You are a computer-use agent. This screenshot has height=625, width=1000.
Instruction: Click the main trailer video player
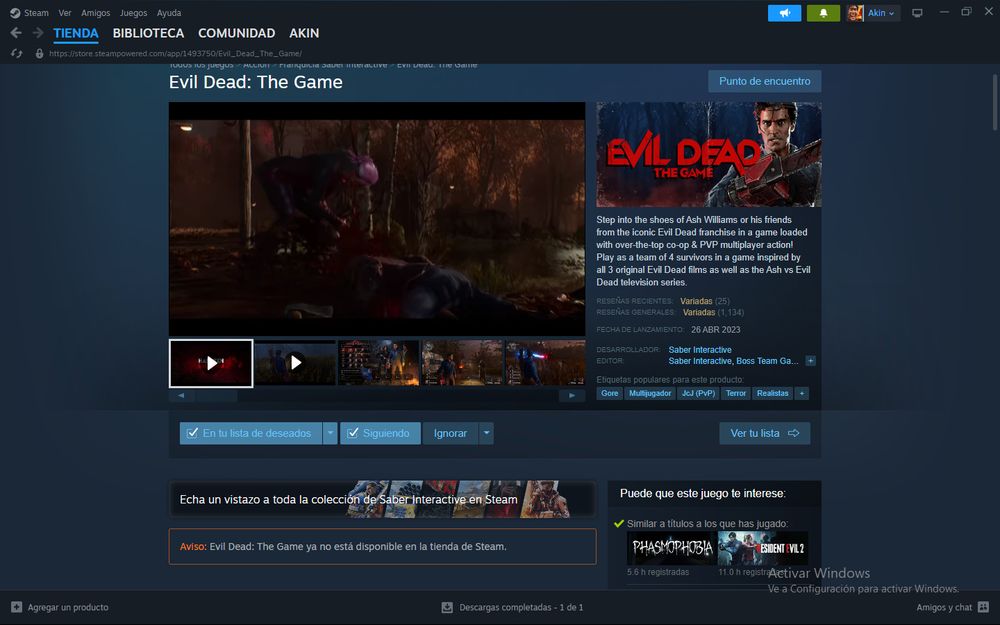tap(377, 219)
